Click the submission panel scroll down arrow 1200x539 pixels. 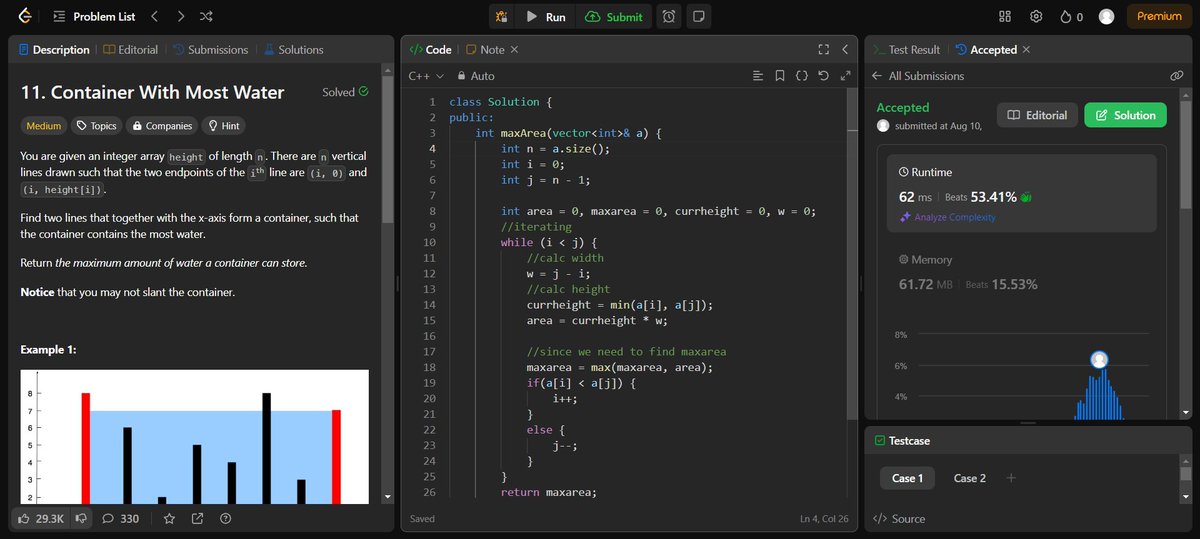point(1185,412)
